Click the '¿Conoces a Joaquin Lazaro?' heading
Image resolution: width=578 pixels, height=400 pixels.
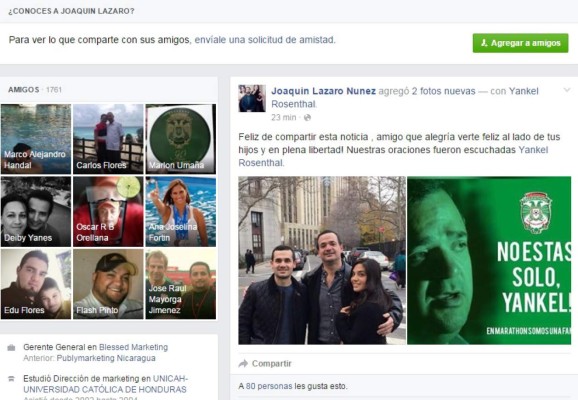click(71, 11)
